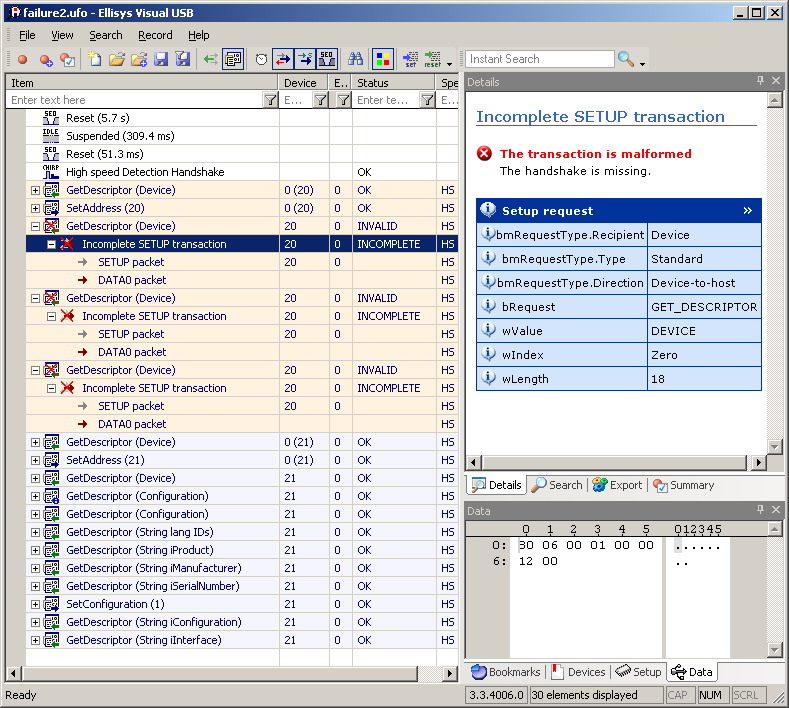The image size is (789, 708).
Task: Click the wLength info icon
Action: click(x=488, y=377)
